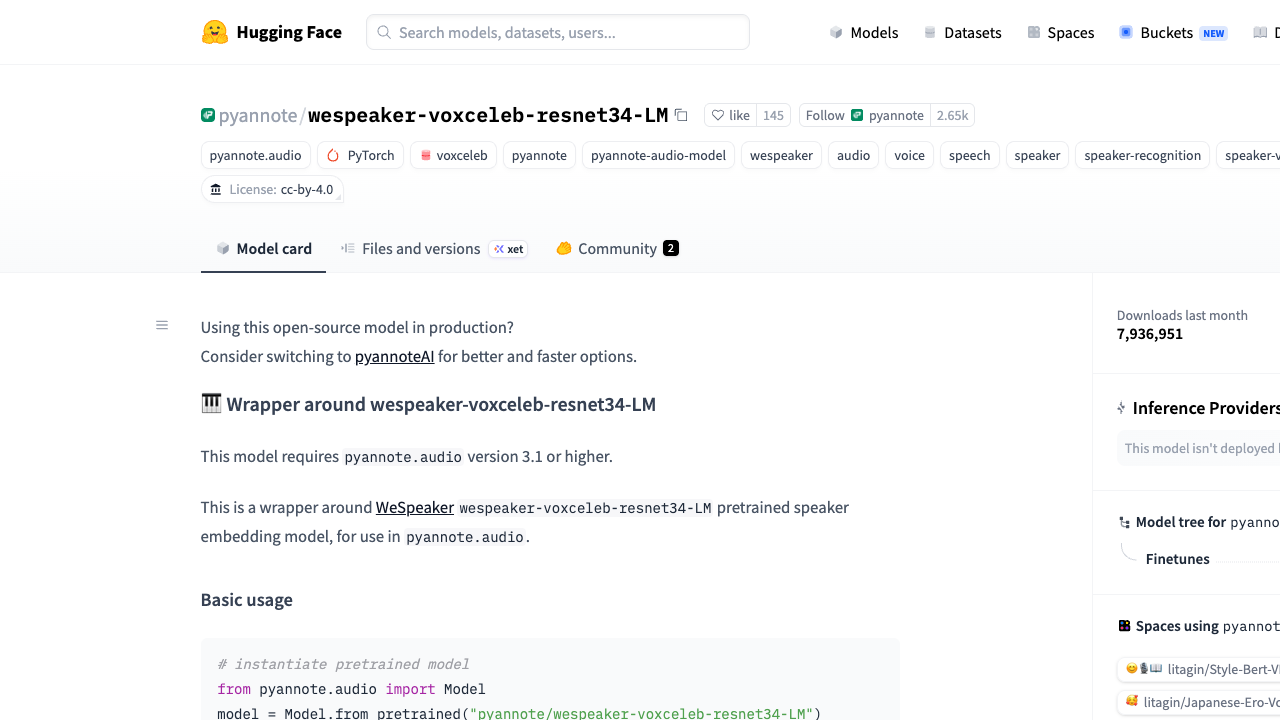Click the code block instantiate pretrained model comment
Image resolution: width=1280 pixels, height=720 pixels.
343,664
